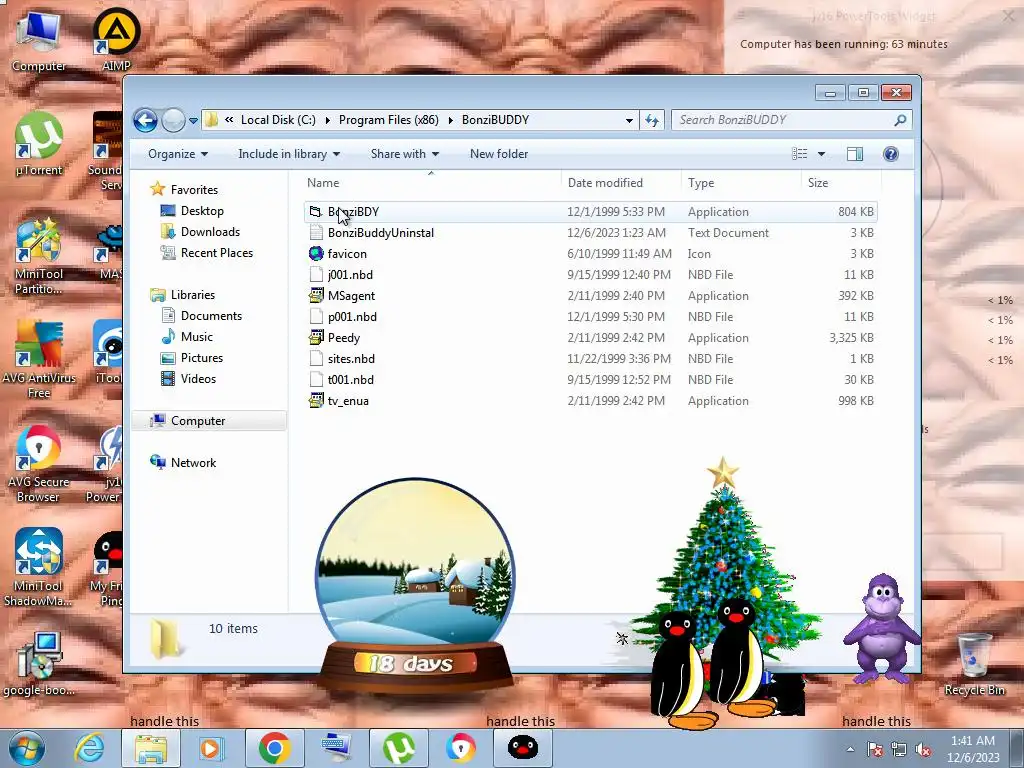Image resolution: width=1024 pixels, height=768 pixels.
Task: Expand the address bar history dropdown
Action: (x=629, y=120)
